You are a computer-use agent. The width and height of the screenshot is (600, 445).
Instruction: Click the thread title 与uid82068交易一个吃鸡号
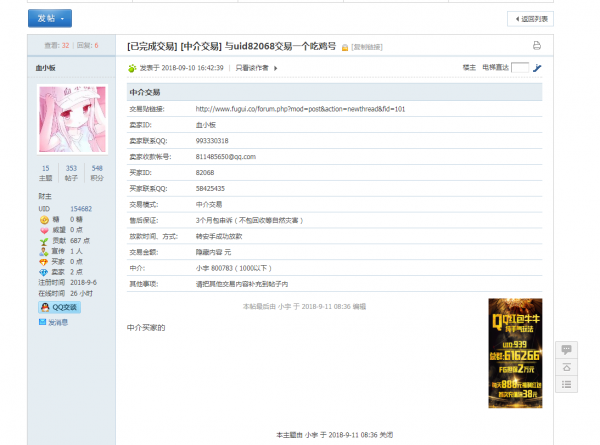(x=280, y=47)
